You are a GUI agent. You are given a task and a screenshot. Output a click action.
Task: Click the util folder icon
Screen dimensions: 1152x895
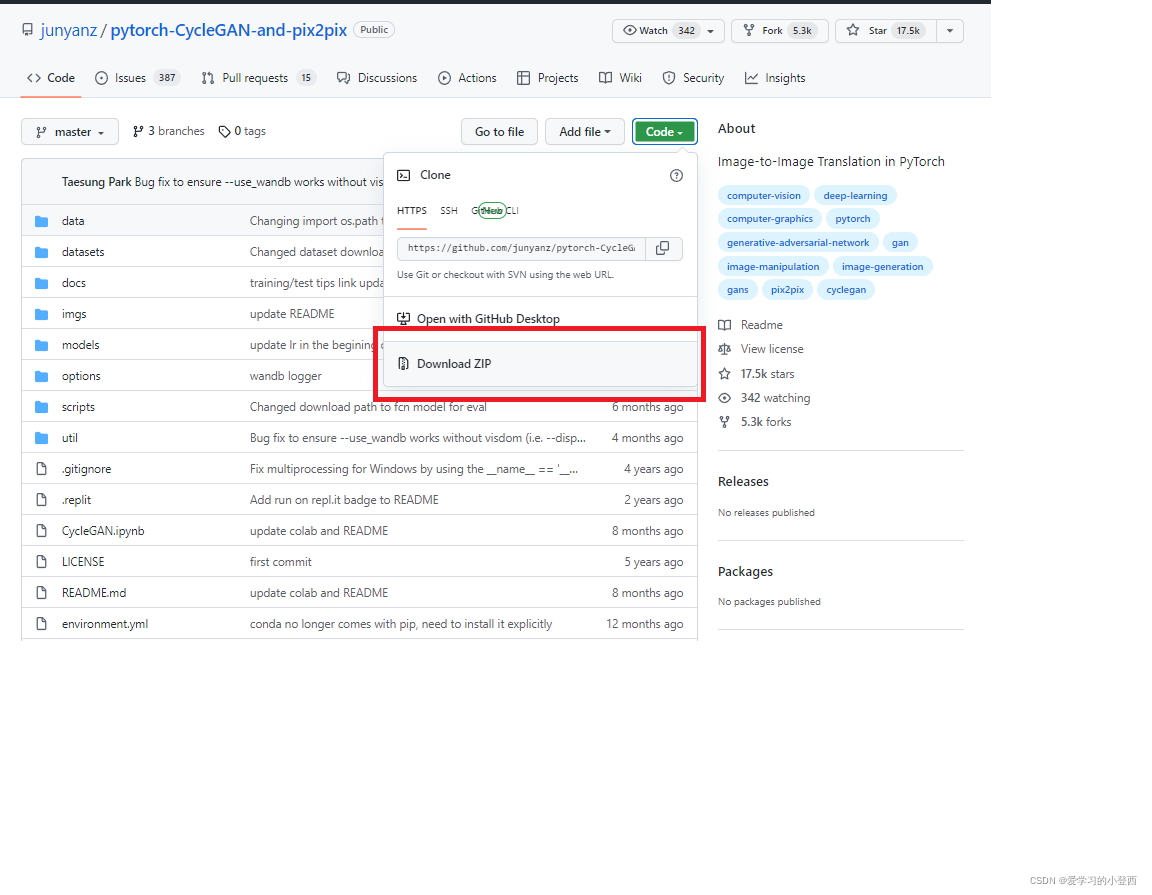tap(42, 438)
